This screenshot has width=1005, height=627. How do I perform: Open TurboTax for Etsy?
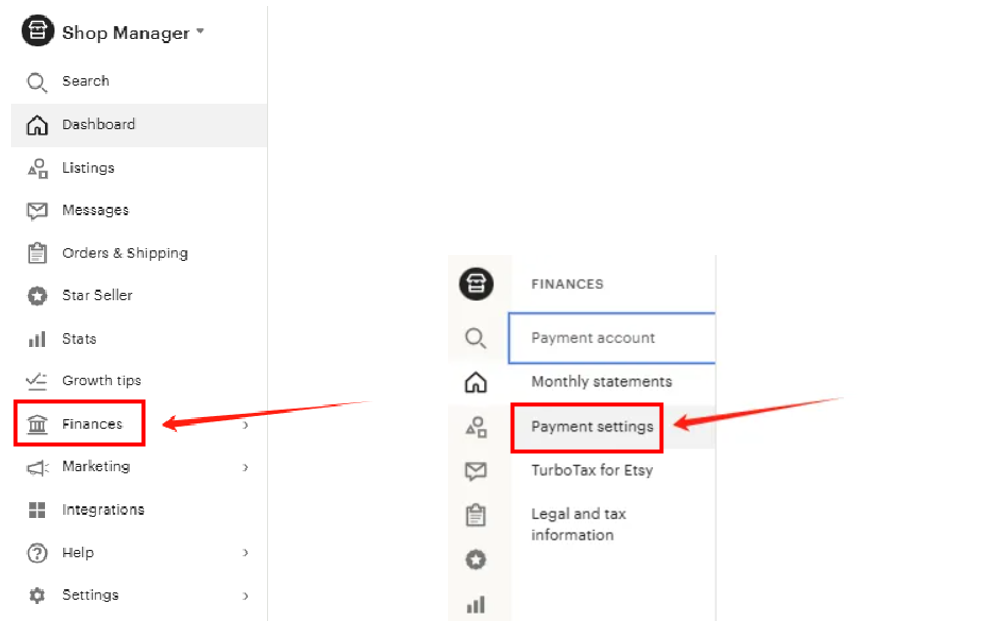591,470
